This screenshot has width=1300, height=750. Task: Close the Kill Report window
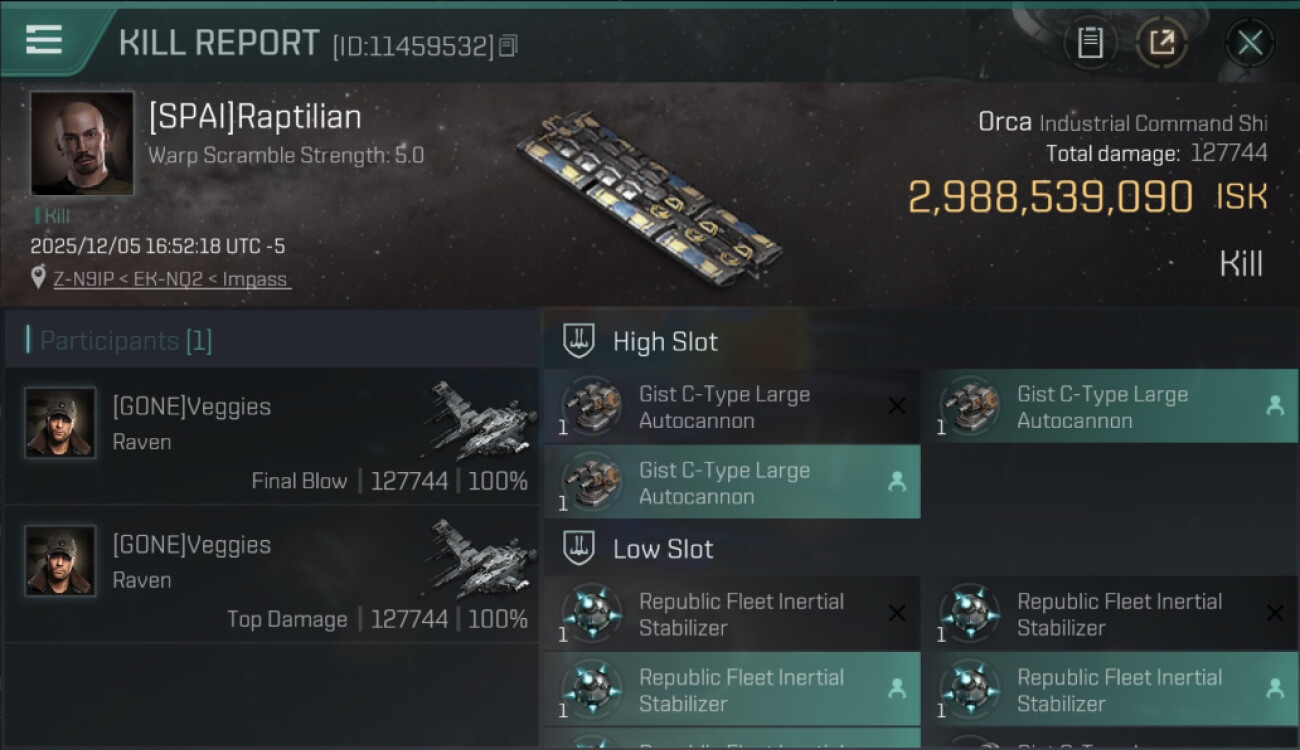(1249, 43)
